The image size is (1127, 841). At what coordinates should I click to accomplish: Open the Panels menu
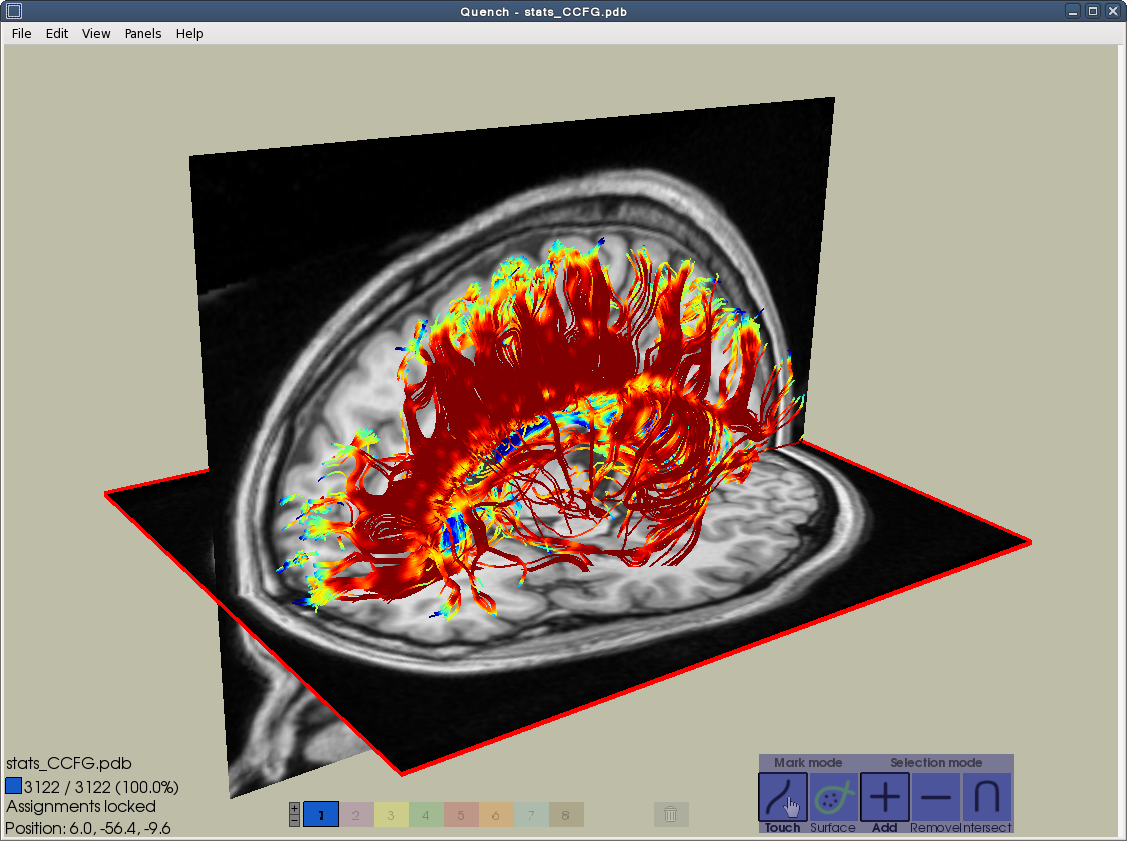143,33
